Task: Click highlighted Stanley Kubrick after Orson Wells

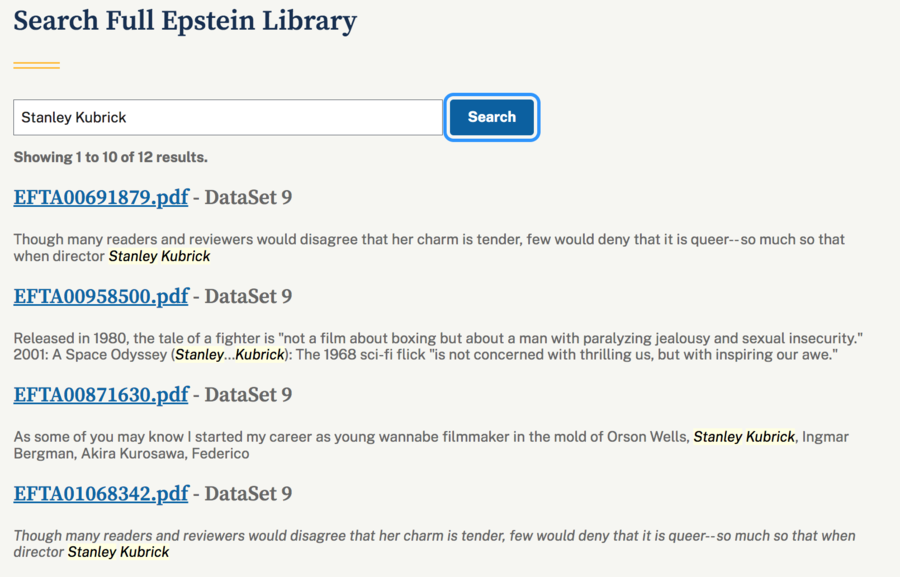Action: click(744, 437)
